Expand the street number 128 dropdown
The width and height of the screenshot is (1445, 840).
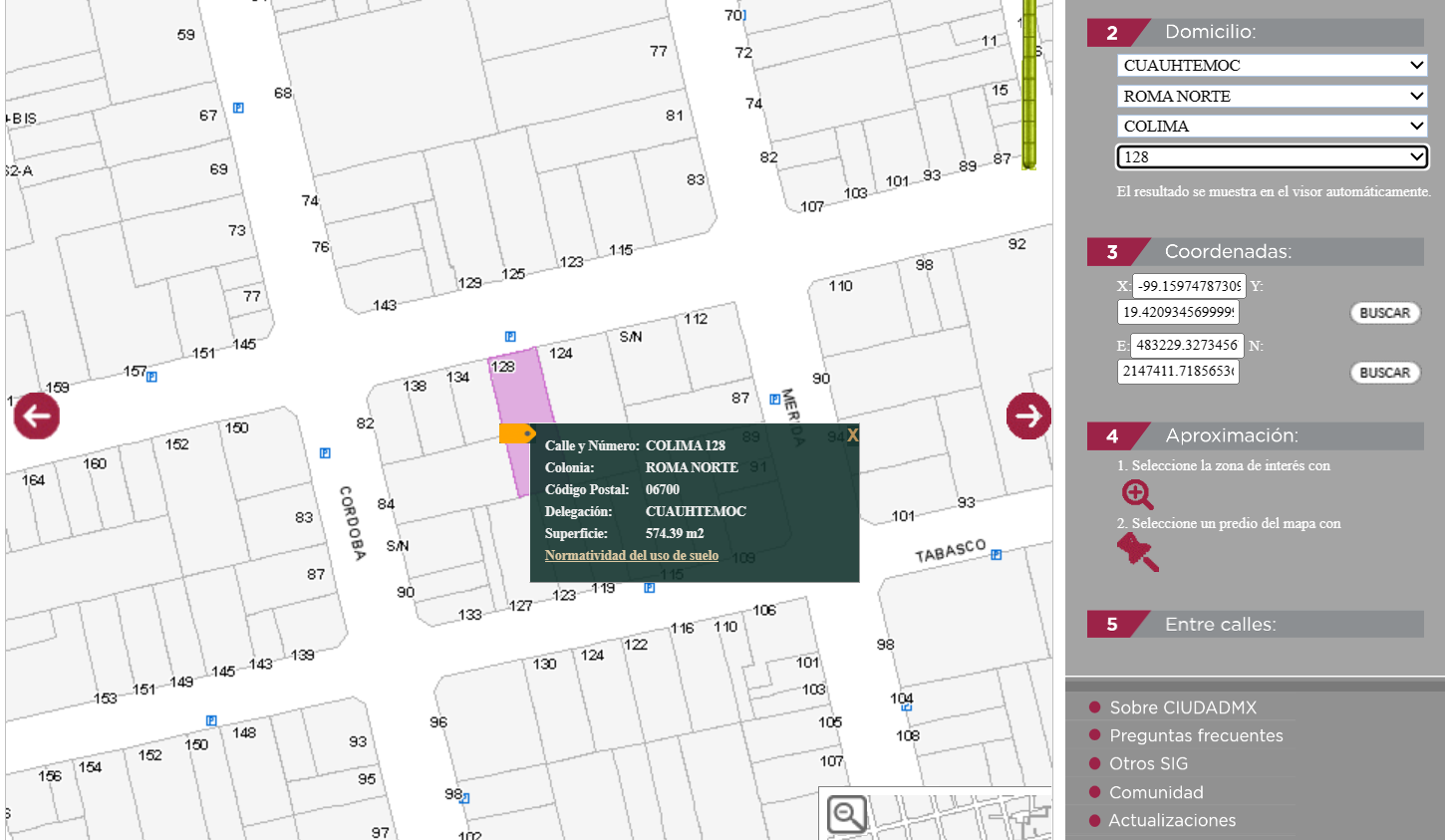pyautogui.click(x=1272, y=157)
